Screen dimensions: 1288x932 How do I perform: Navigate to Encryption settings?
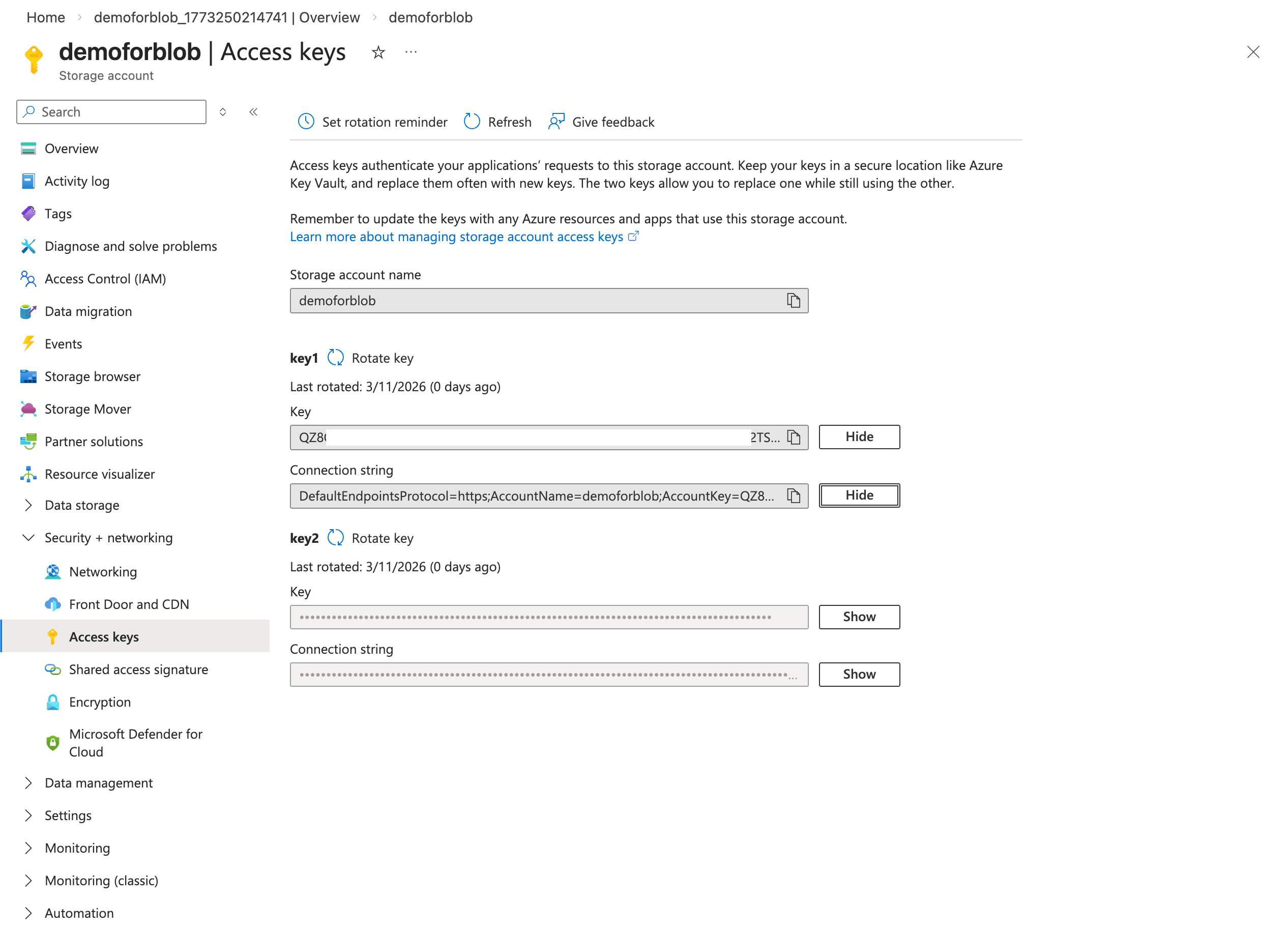(100, 702)
